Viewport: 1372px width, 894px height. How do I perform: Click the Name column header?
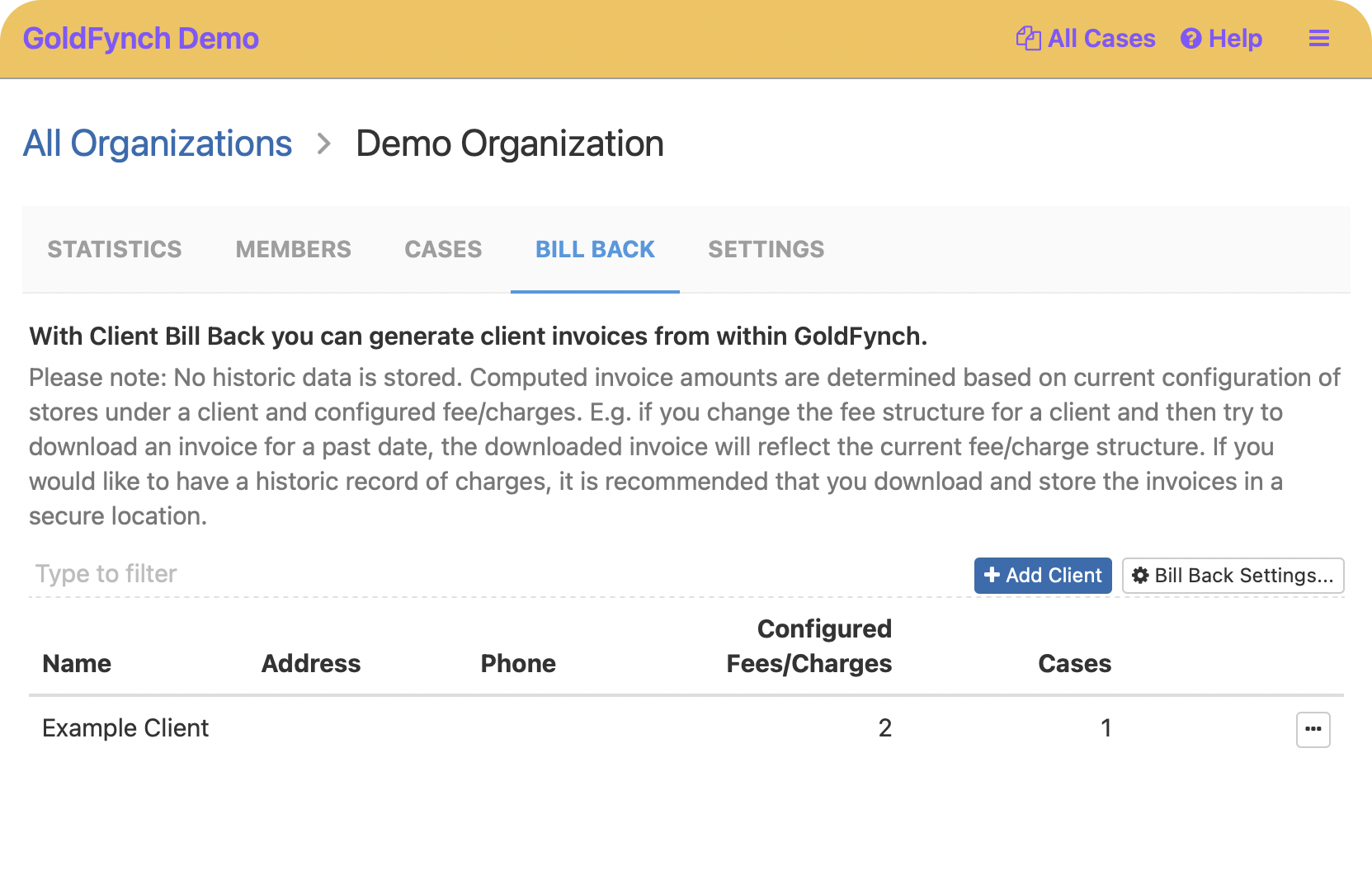coord(77,664)
